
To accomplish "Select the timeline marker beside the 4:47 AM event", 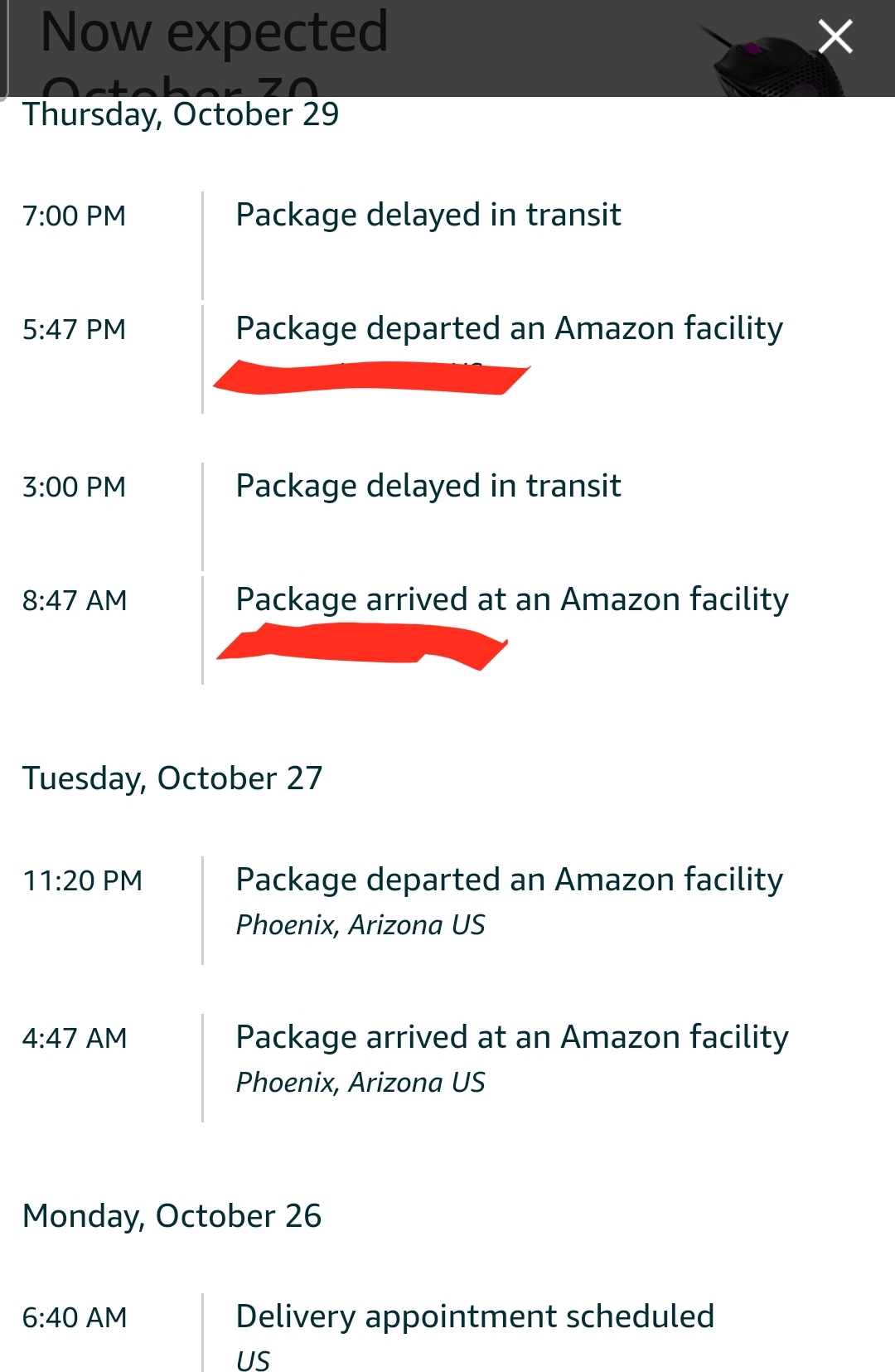I will 203,1061.
